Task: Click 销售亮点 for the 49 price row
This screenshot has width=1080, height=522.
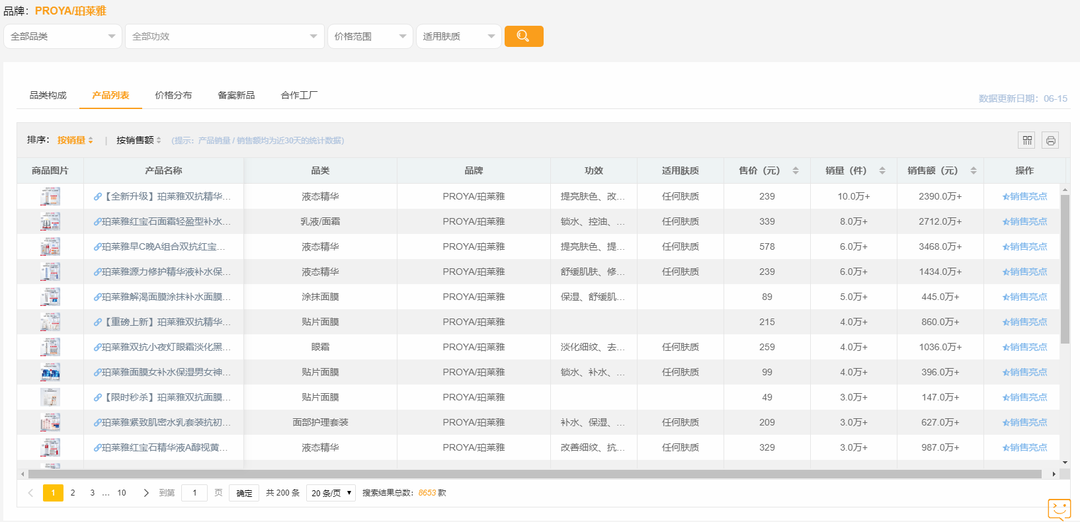Action: coord(1025,397)
